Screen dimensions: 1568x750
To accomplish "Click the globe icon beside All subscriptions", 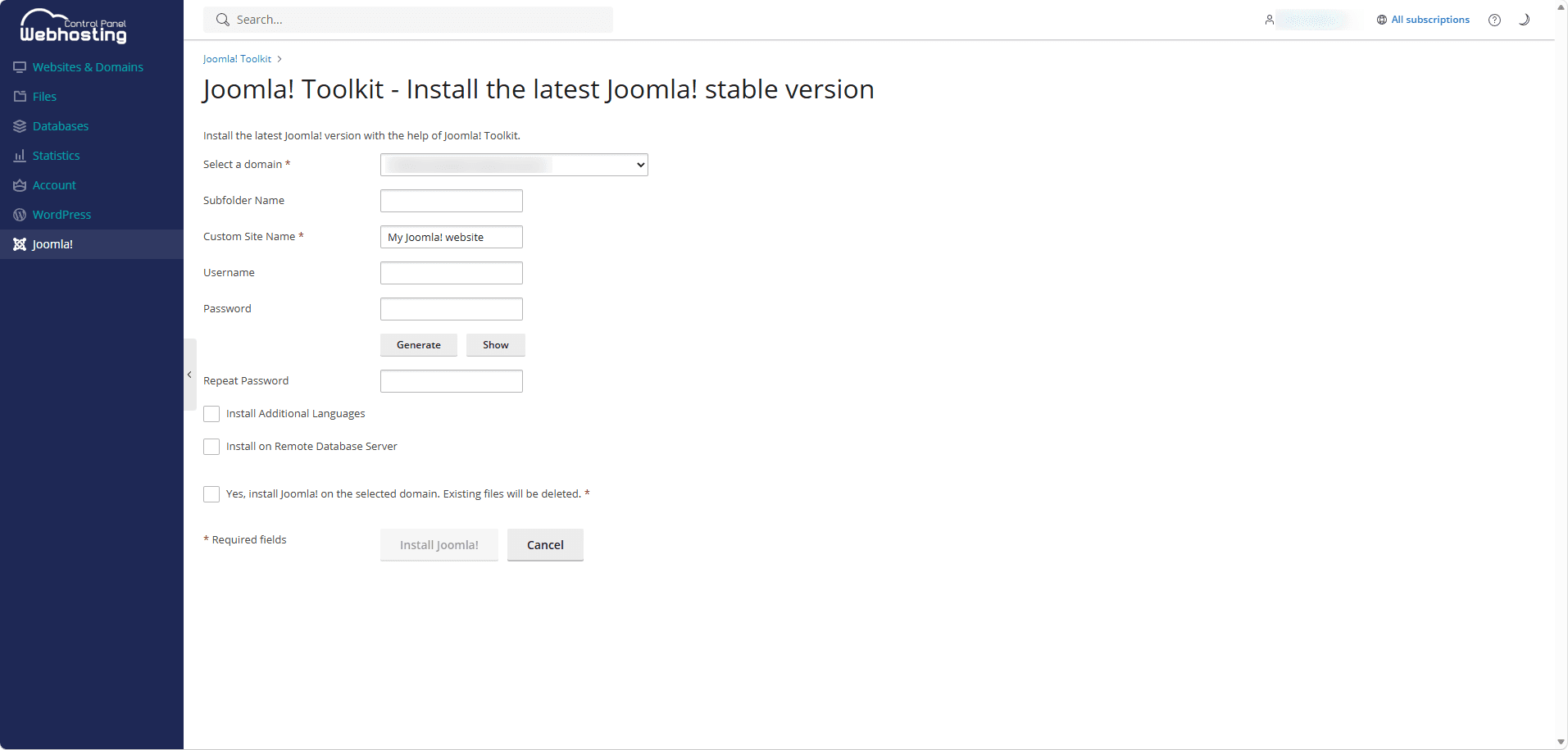I will (1382, 20).
